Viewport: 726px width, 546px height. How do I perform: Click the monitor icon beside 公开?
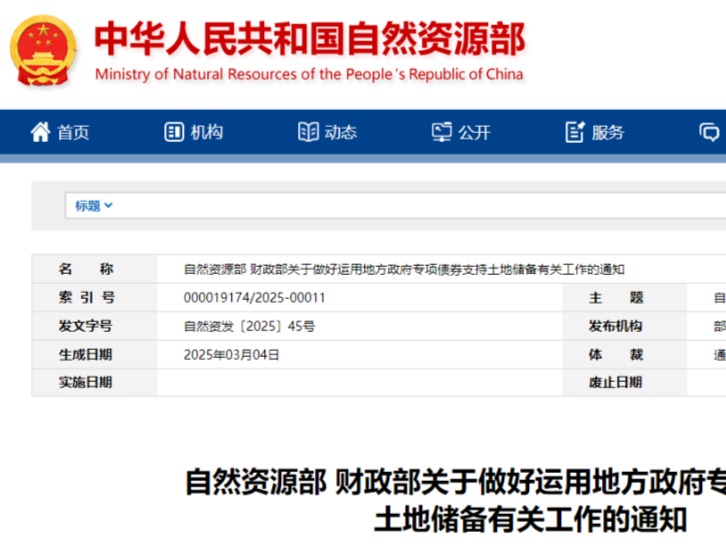[442, 132]
